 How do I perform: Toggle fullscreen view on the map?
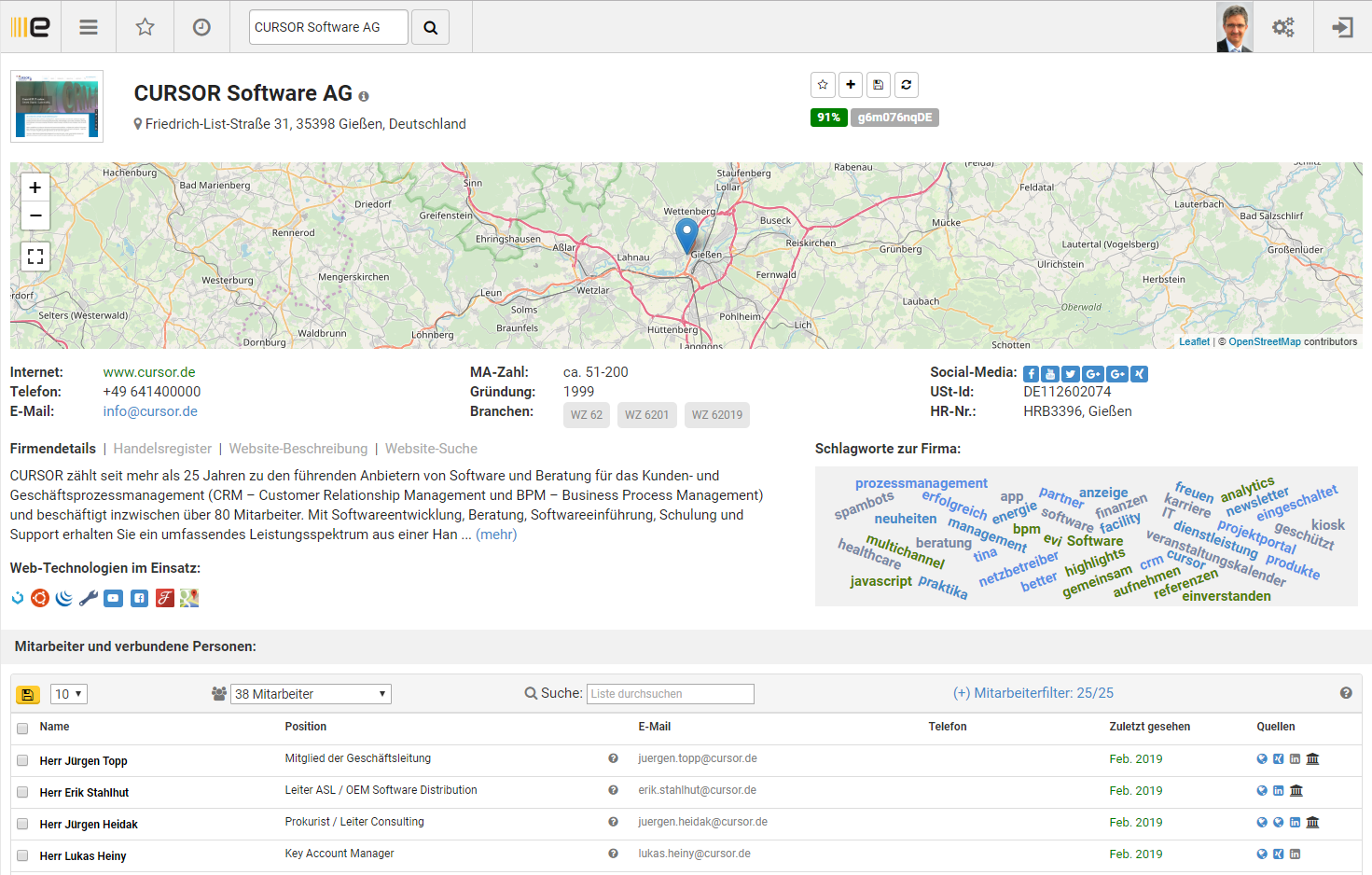tap(35, 256)
